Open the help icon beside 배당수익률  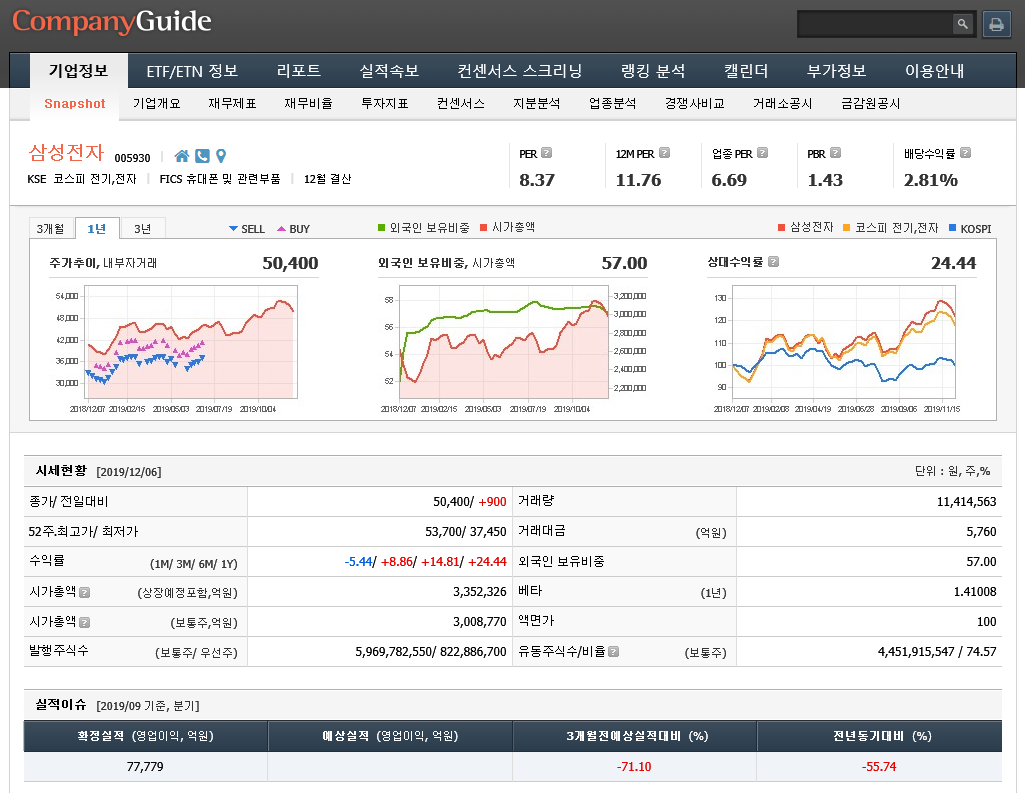click(965, 152)
